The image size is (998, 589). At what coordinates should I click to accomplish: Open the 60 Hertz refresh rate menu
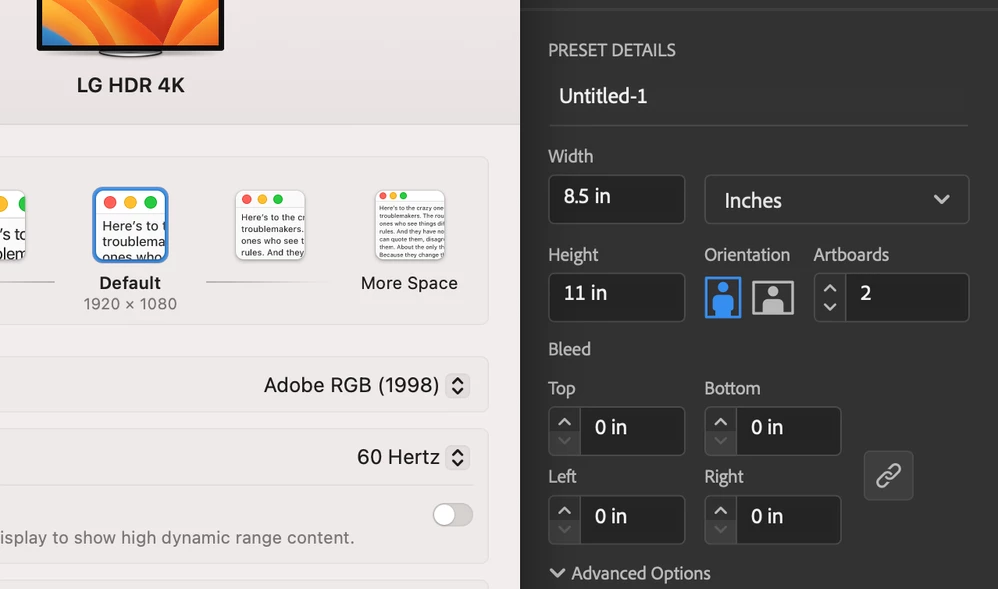tap(413, 457)
